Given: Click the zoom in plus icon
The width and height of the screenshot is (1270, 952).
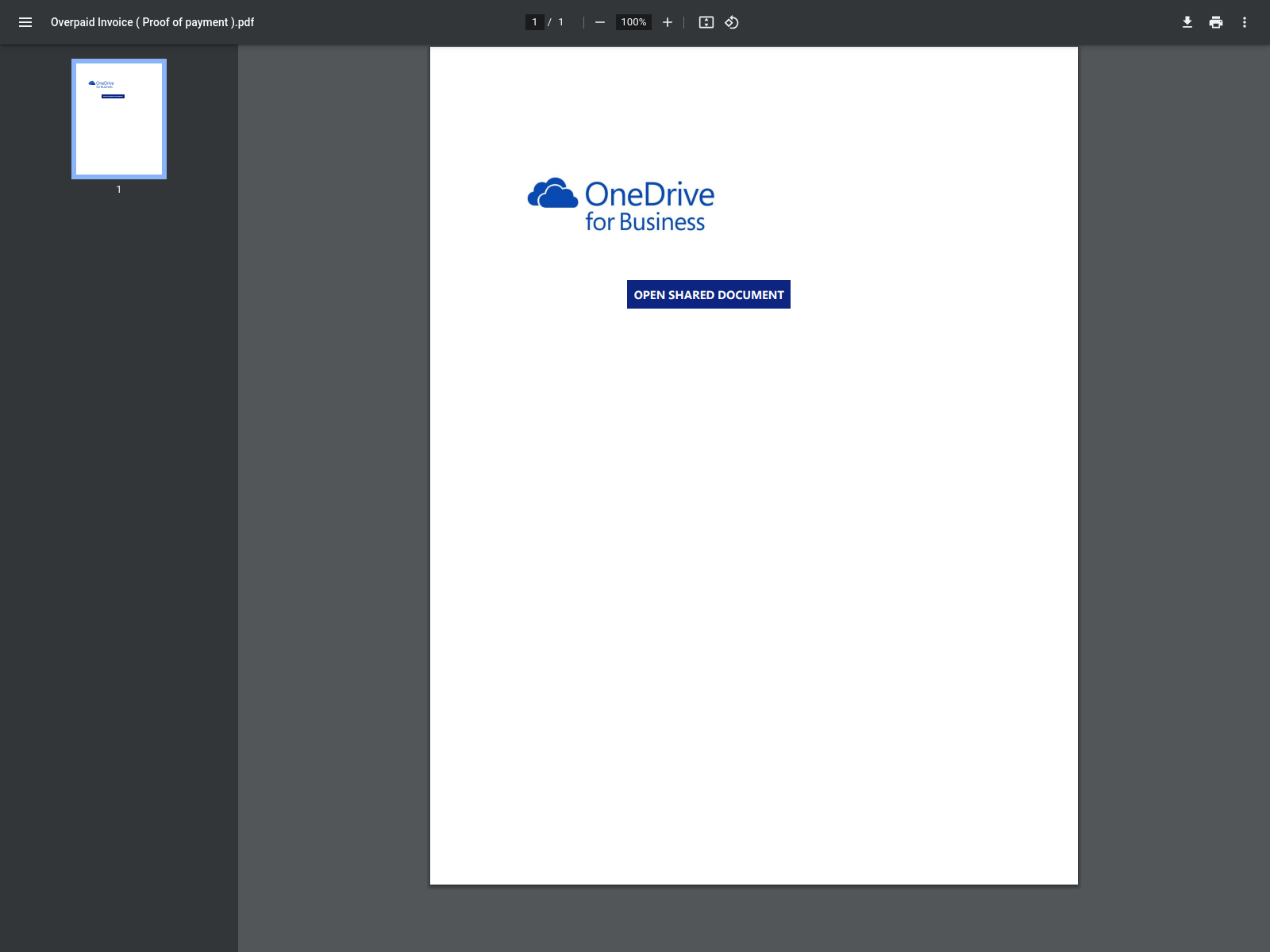Looking at the screenshot, I should pyautogui.click(x=668, y=22).
